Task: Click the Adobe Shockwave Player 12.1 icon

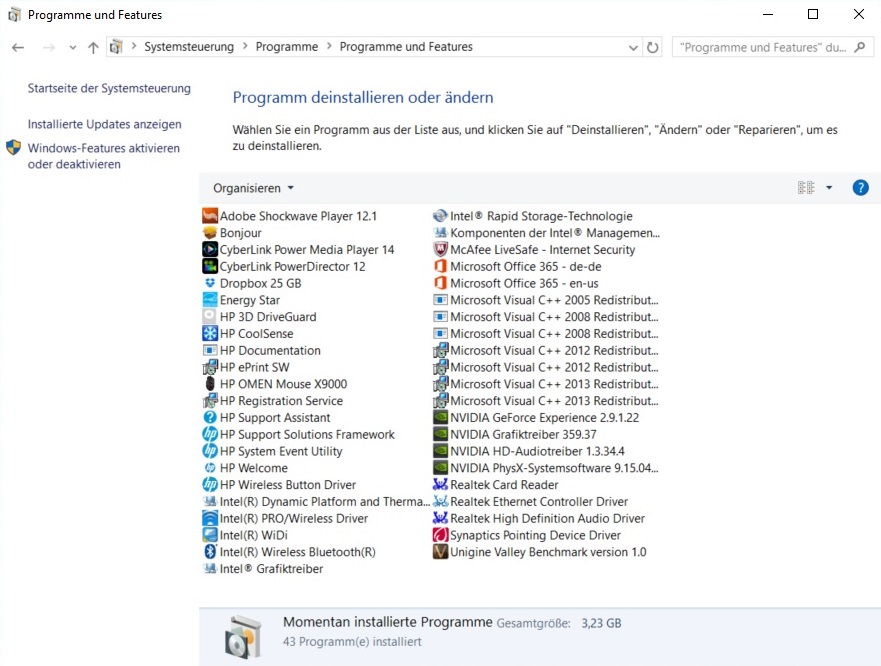Action: [x=210, y=216]
